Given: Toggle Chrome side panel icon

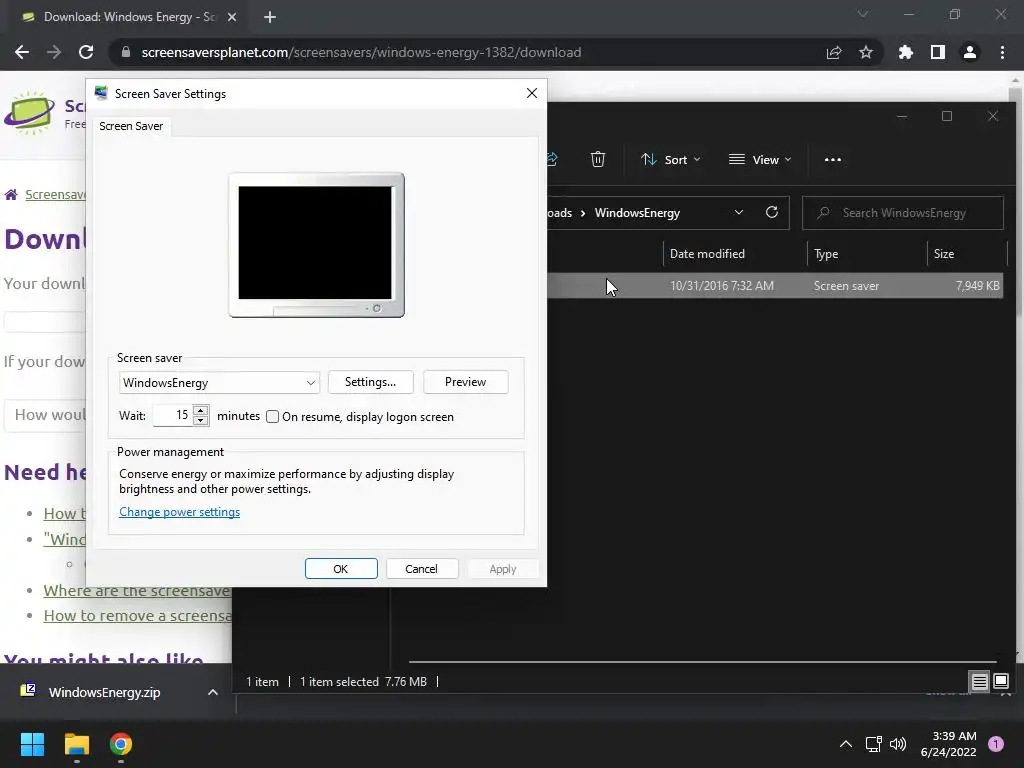Looking at the screenshot, I should click(x=938, y=52).
